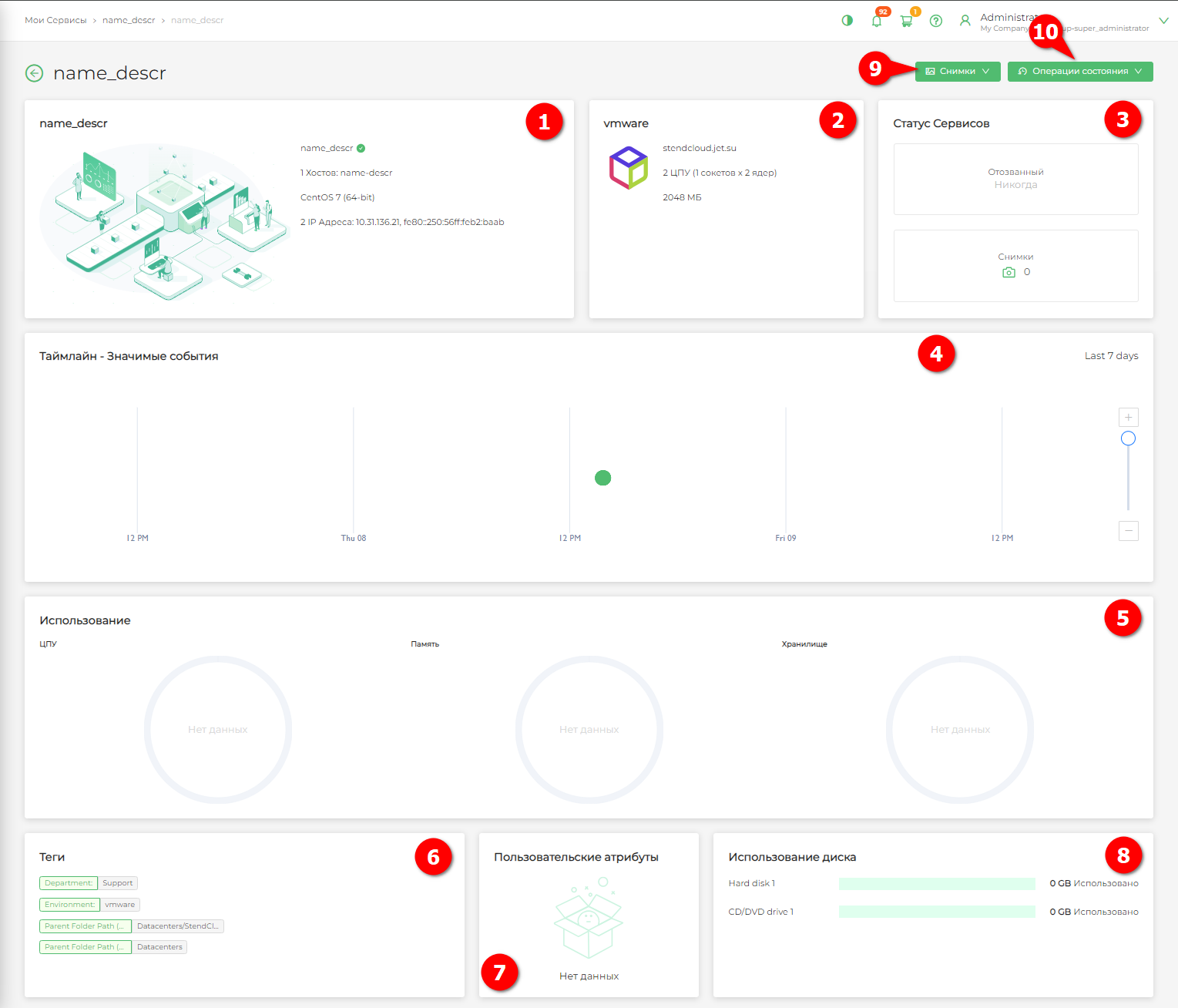Click the ЦПУ usage donut chart
The height and width of the screenshot is (1008, 1178).
(218, 729)
